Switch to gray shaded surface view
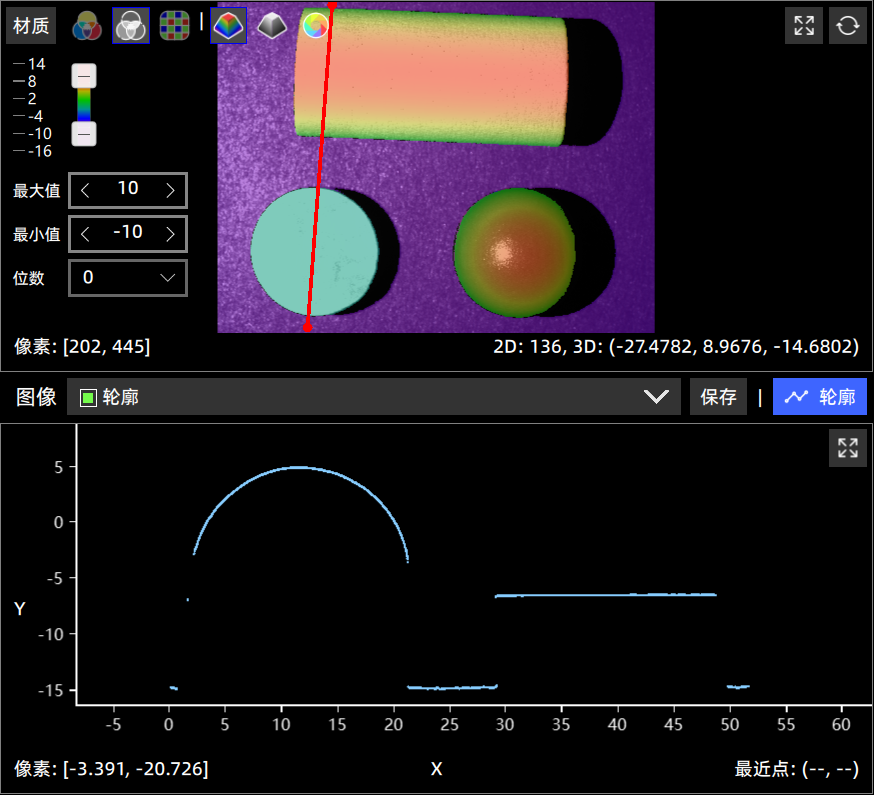The height and width of the screenshot is (795, 874). (272, 26)
